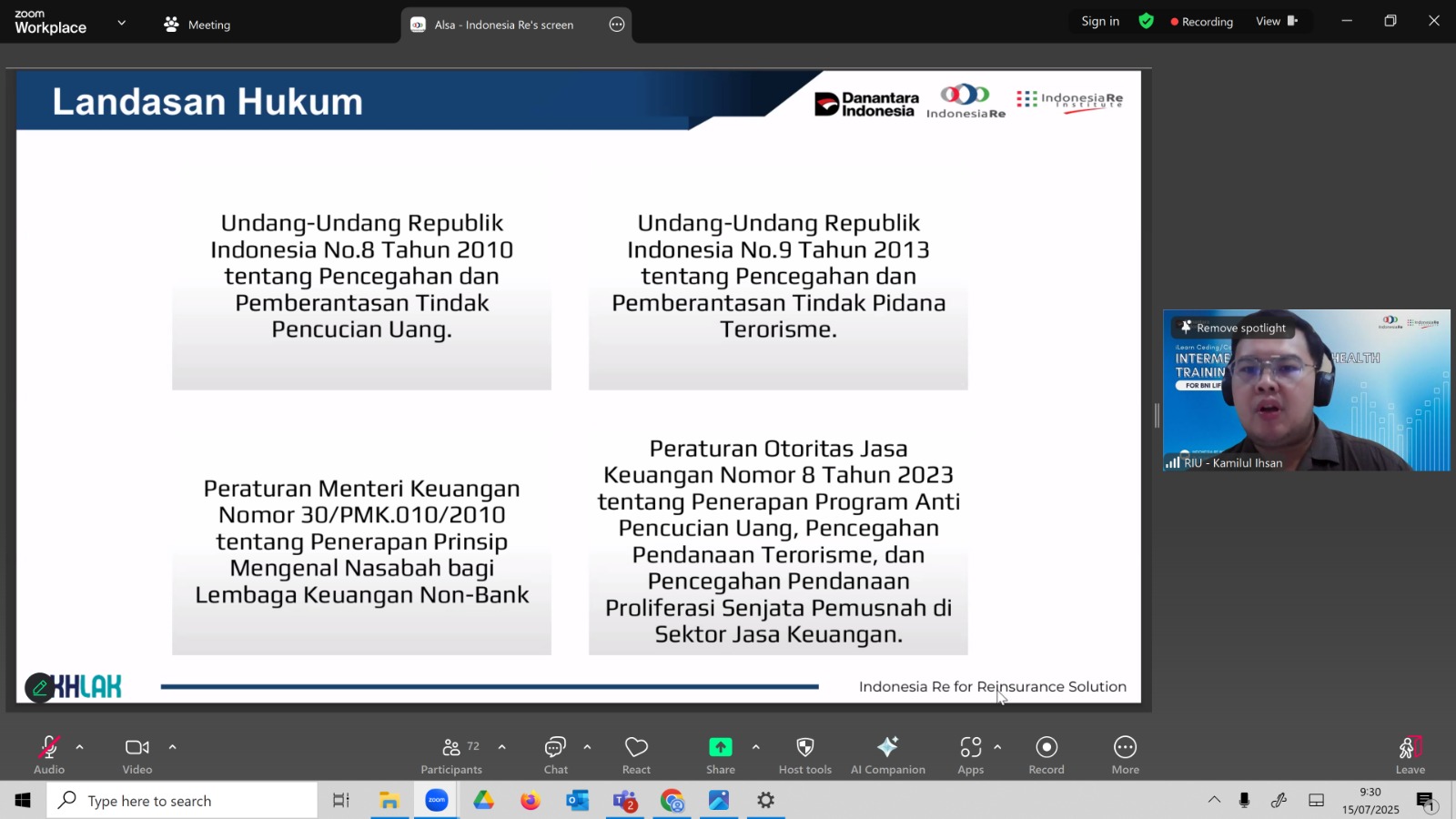This screenshot has height=819, width=1456.
Task: Open the Participants panel
Action: [x=451, y=754]
